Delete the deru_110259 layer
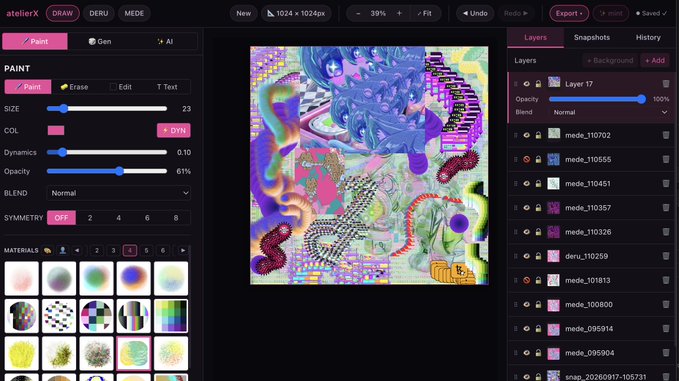 click(666, 256)
